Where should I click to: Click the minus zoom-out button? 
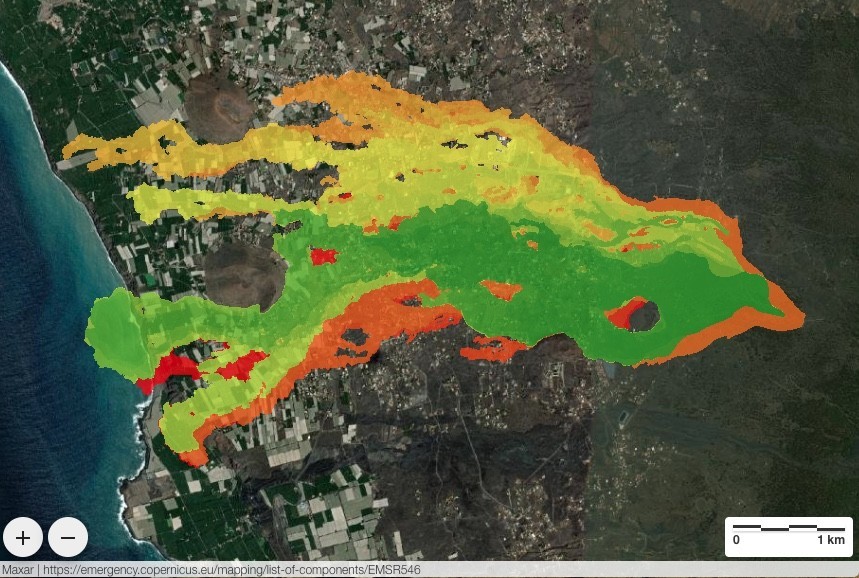click(x=68, y=538)
